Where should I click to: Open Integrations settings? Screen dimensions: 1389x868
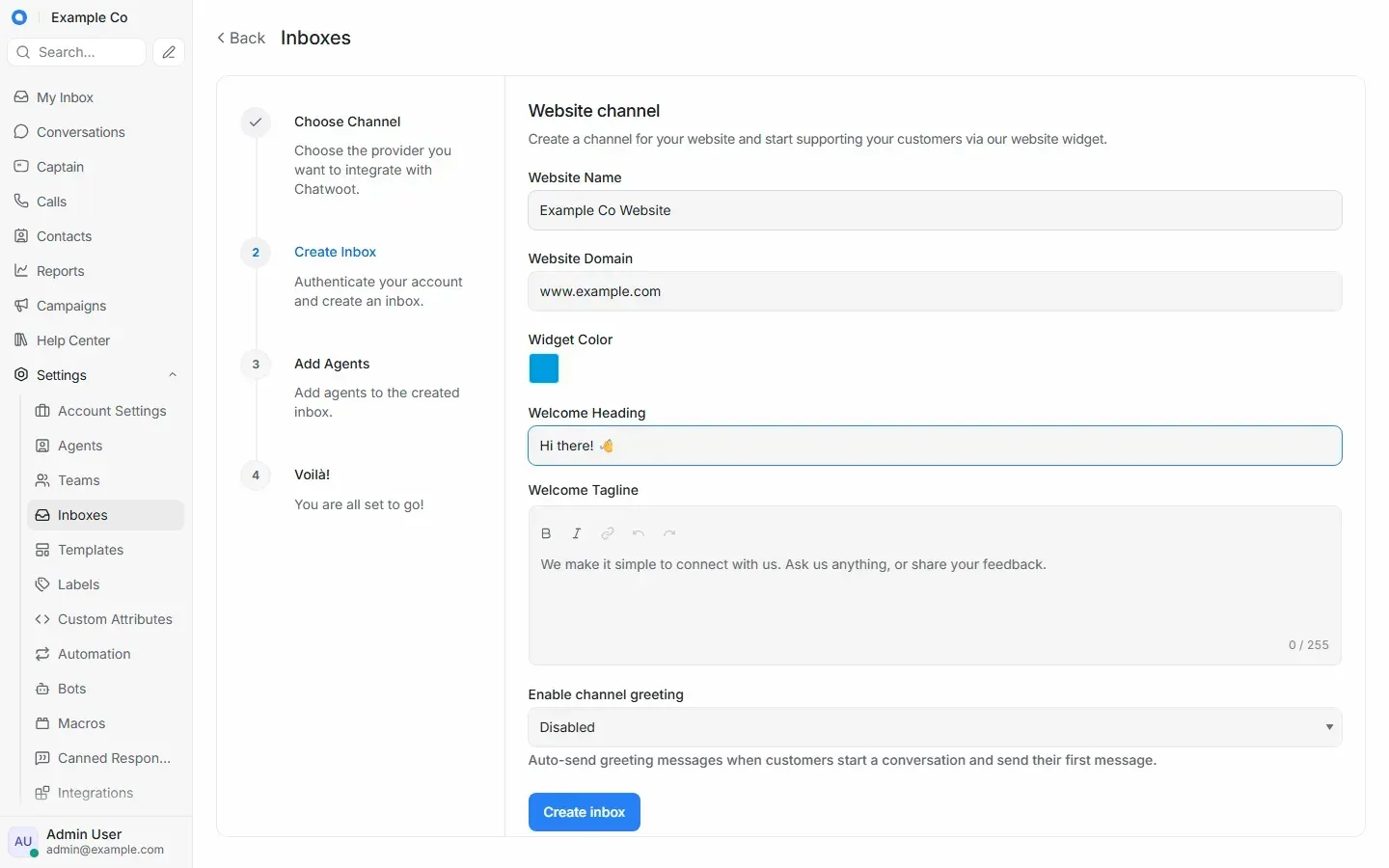(x=106, y=793)
